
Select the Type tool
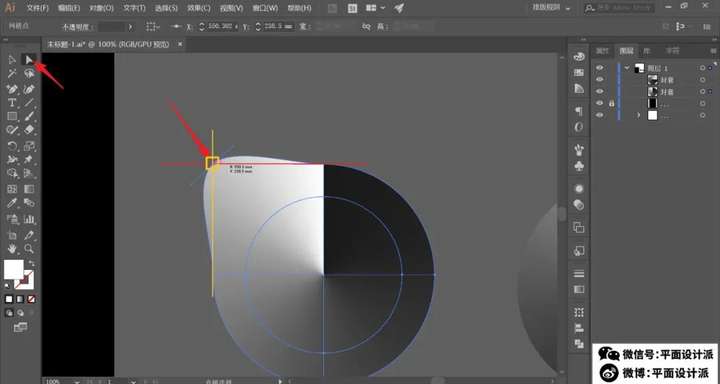[x=12, y=103]
